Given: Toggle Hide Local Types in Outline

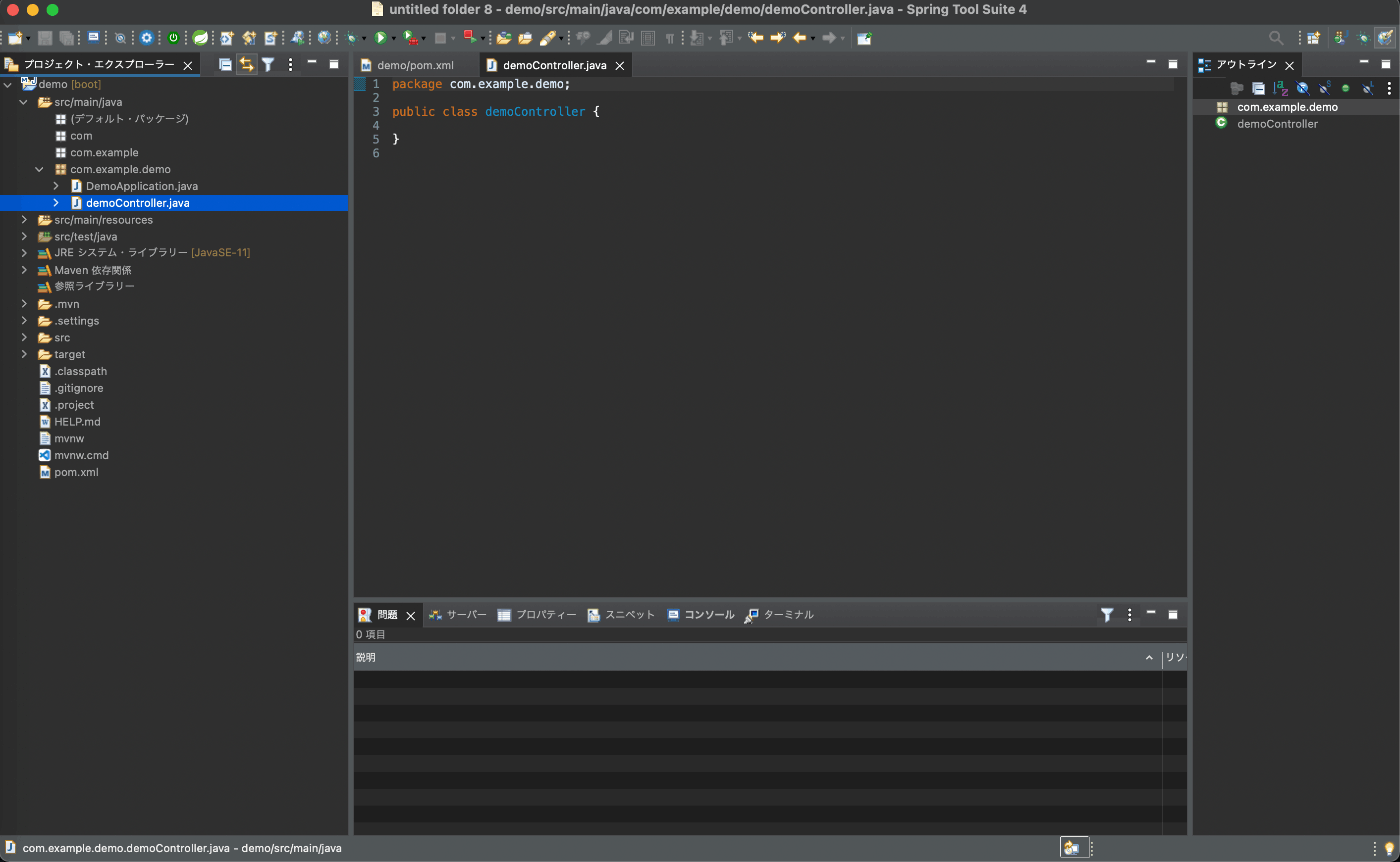Looking at the screenshot, I should coord(1367,88).
